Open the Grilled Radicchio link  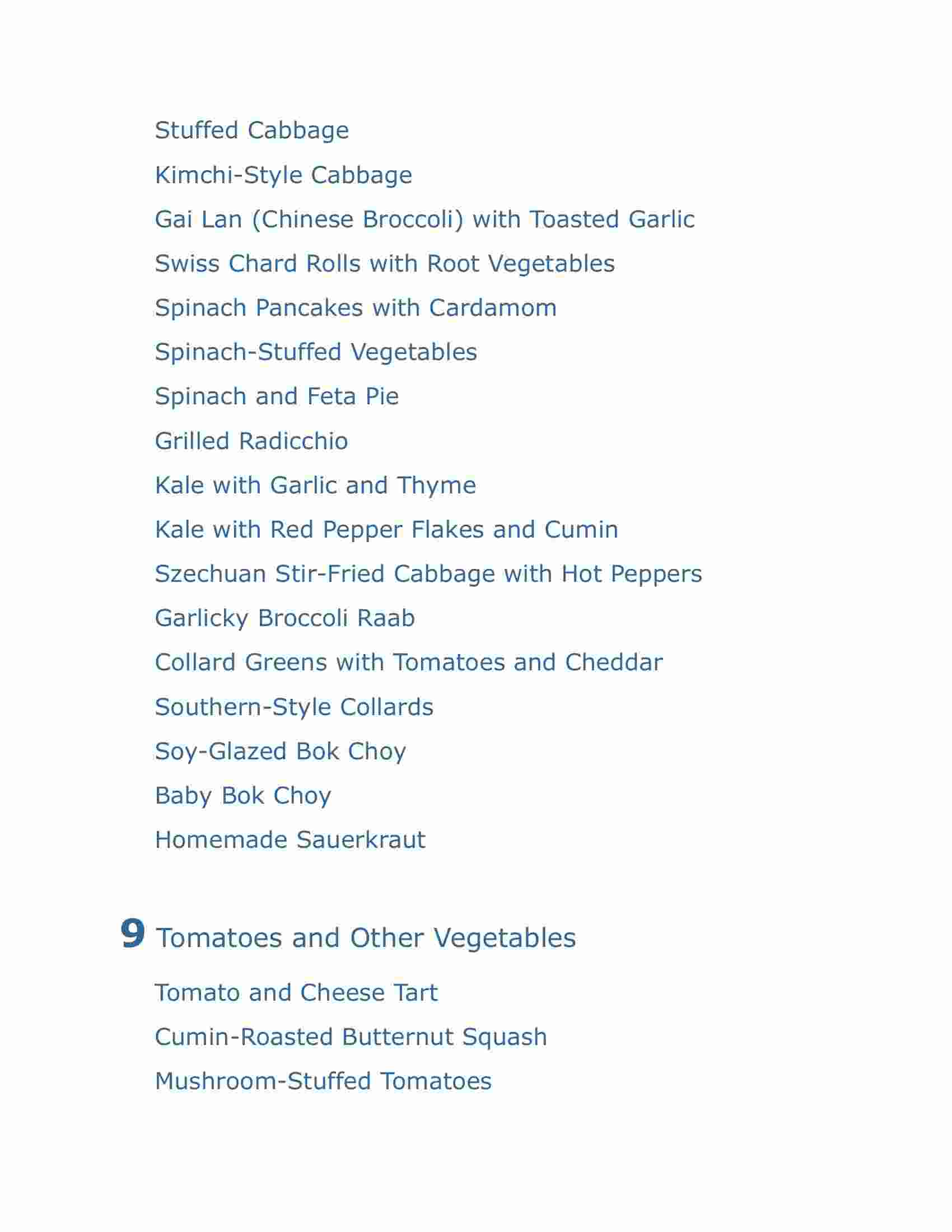click(251, 441)
